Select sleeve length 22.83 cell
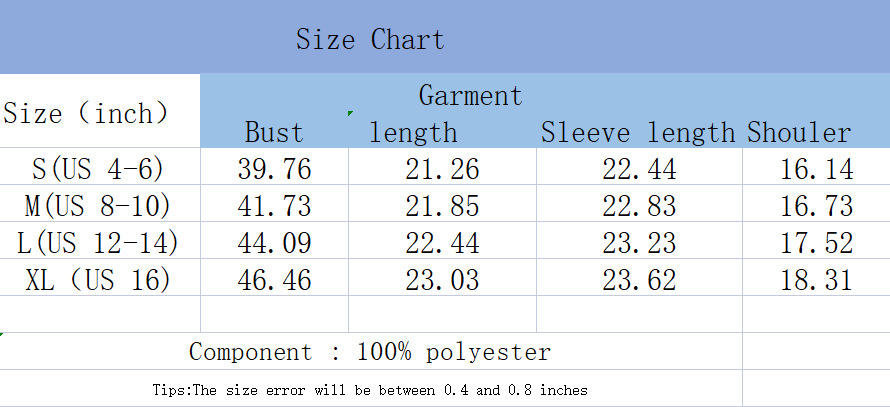The width and height of the screenshot is (890, 407). (x=639, y=206)
